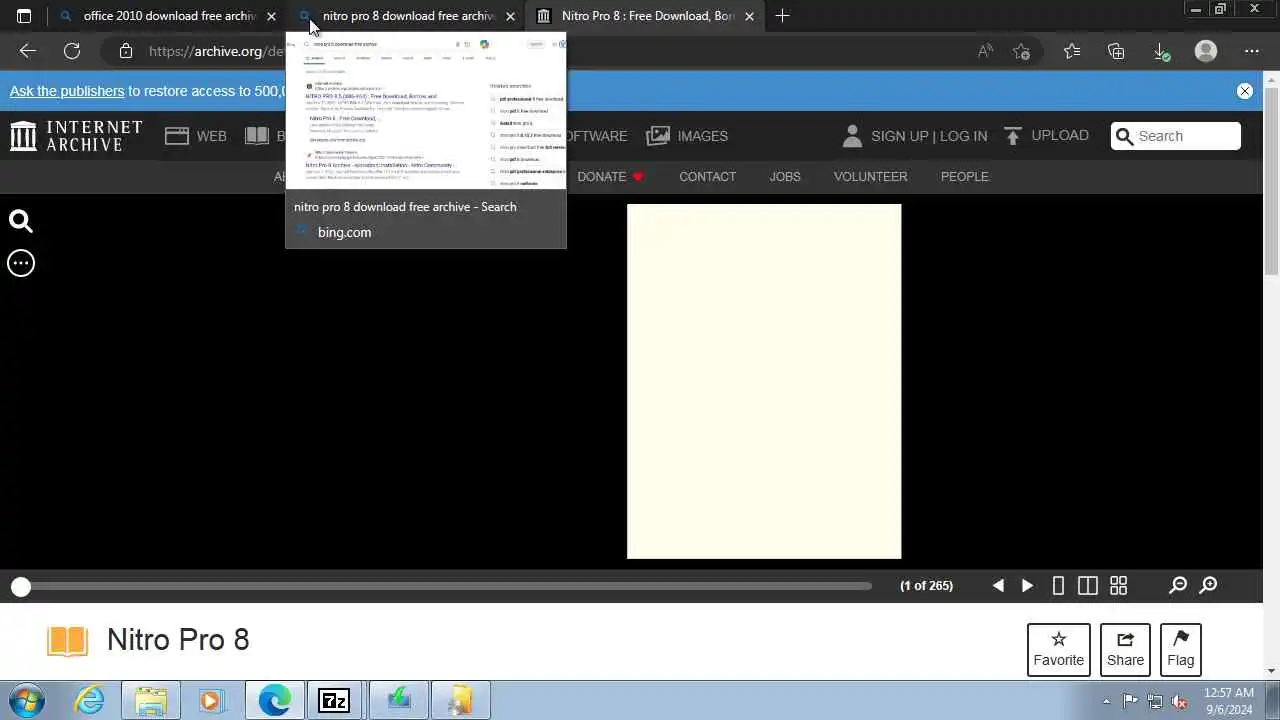Open the Downloads panel
Screen dimensions: 1280x720
click(1161, 51)
